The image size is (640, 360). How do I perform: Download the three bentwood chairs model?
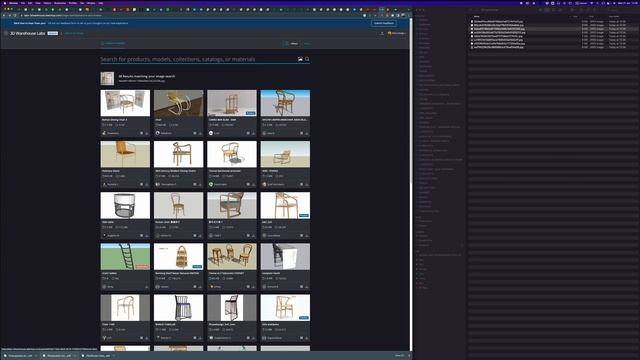(x=253, y=287)
